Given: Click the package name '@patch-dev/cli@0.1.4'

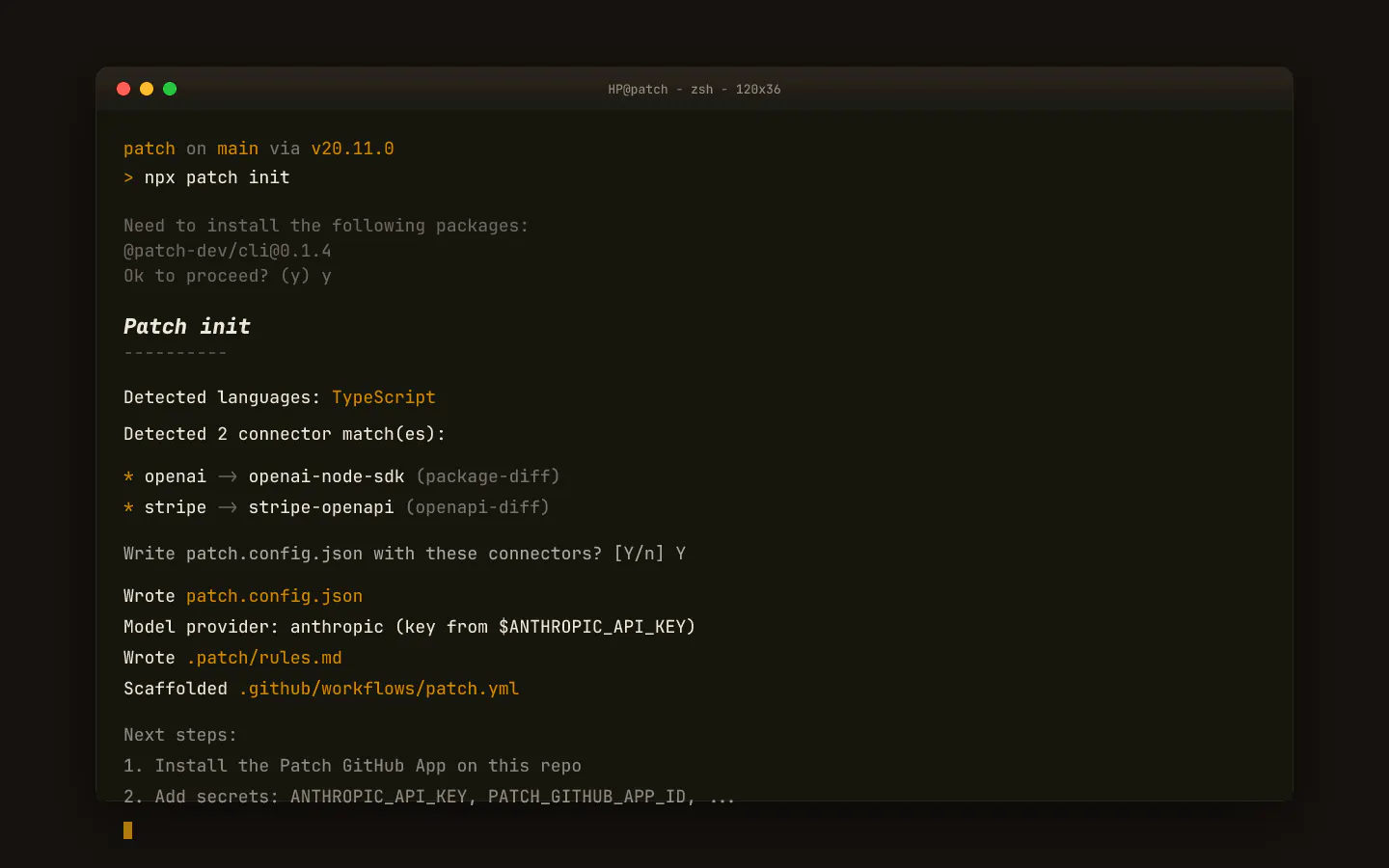Looking at the screenshot, I should click(228, 251).
